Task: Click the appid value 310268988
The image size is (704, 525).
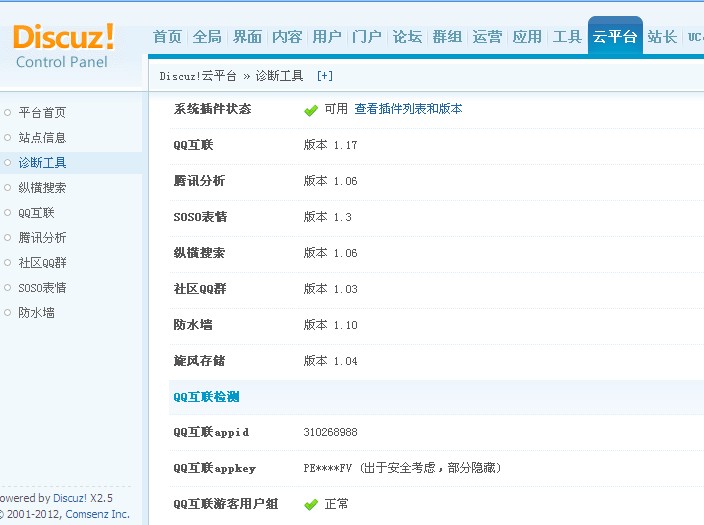Action: 330,432
